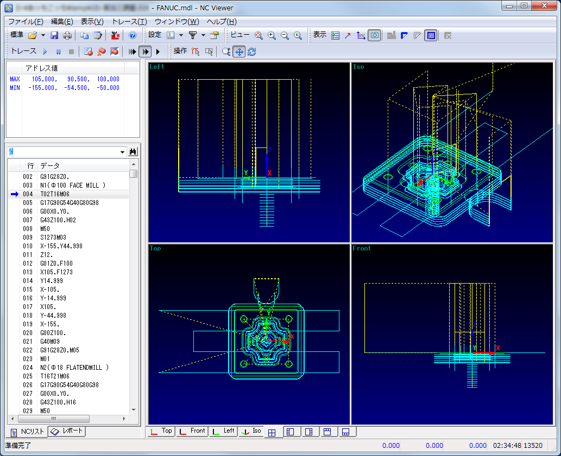Click the print icon in toolbar
The width and height of the screenshot is (561, 456).
[67, 35]
